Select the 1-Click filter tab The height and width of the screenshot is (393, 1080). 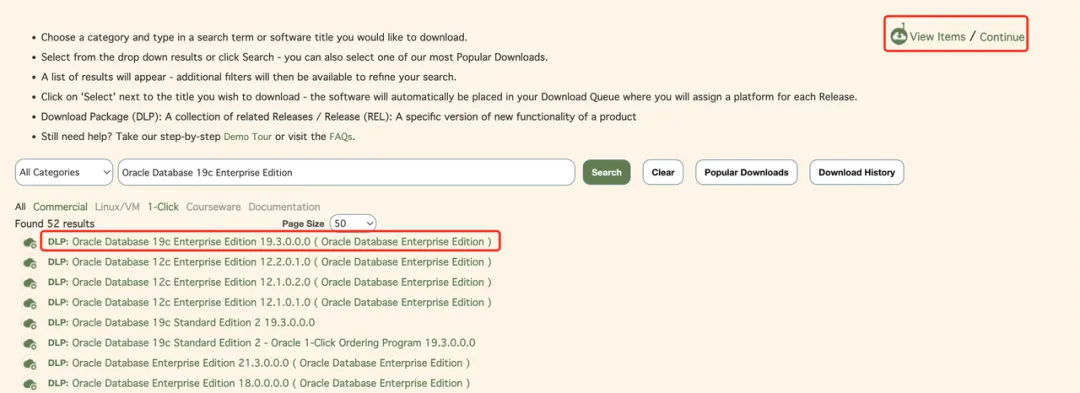tap(163, 206)
